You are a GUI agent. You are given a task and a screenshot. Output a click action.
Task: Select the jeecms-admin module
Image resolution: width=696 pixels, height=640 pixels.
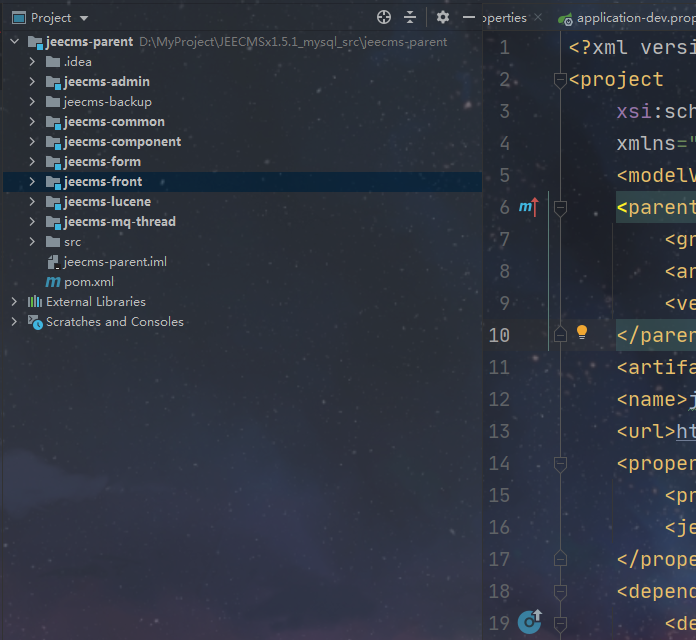(x=107, y=82)
